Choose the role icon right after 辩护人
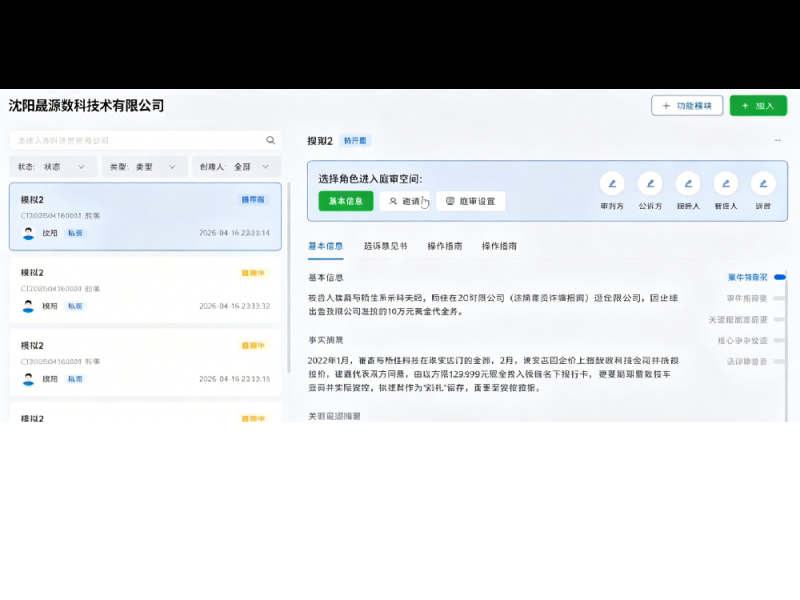The image size is (800, 600). click(726, 184)
